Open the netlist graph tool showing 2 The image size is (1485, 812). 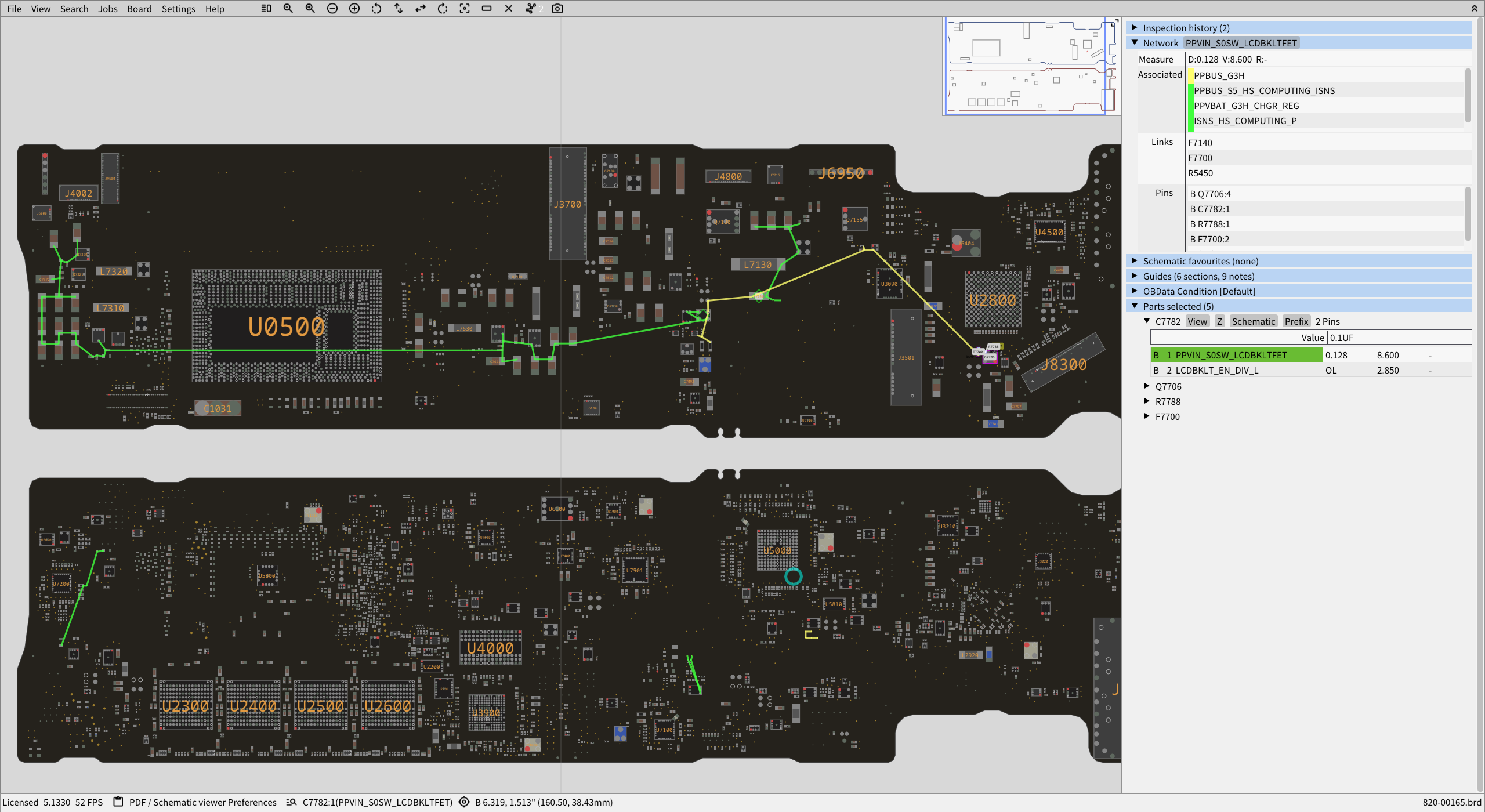coord(531,9)
